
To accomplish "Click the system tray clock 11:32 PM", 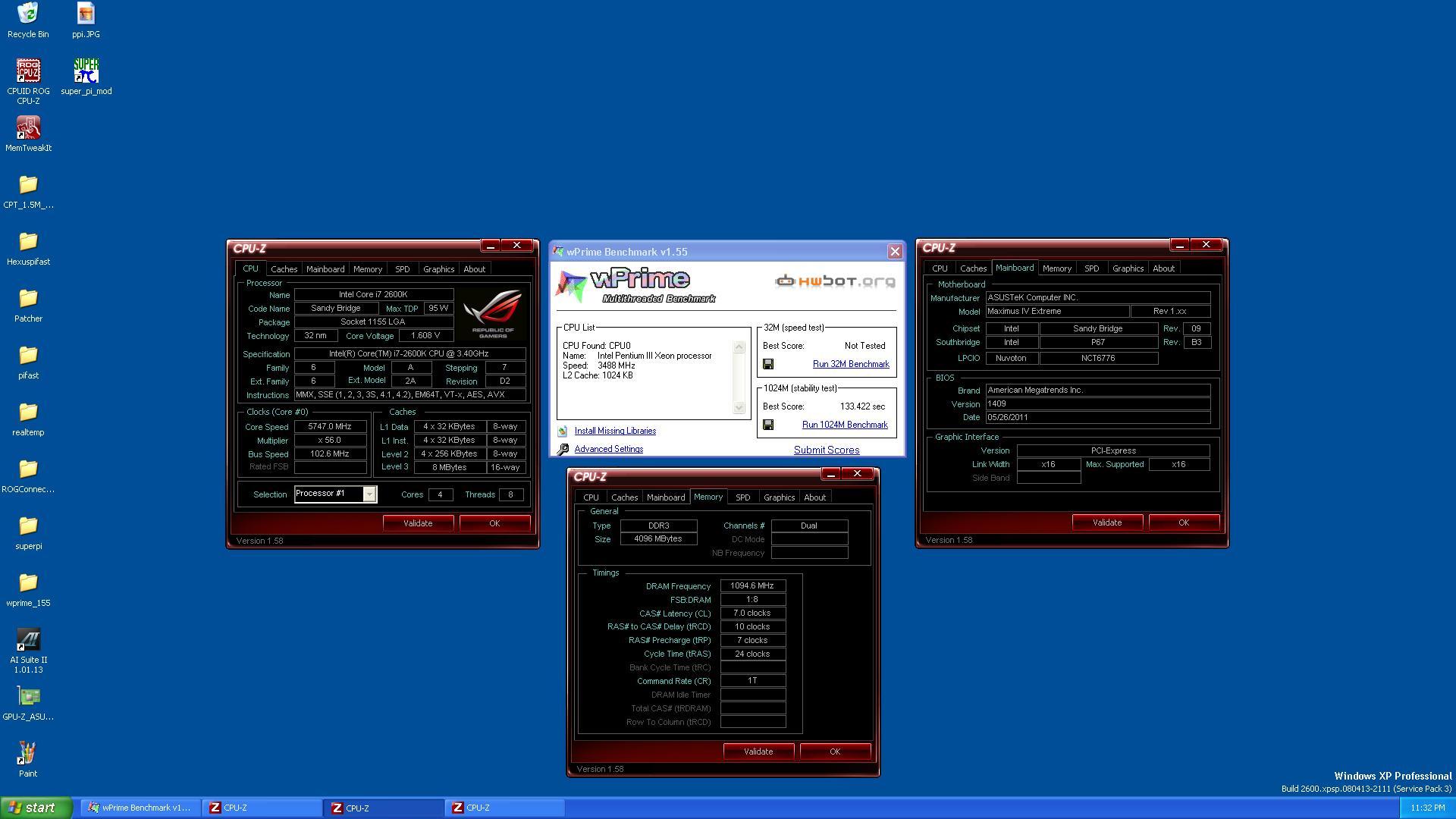I will (1428, 808).
